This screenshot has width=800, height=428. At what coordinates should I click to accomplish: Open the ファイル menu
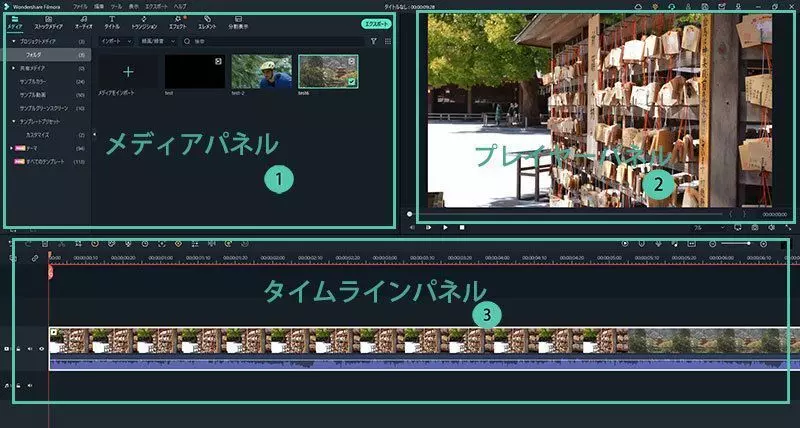tap(80, 6)
